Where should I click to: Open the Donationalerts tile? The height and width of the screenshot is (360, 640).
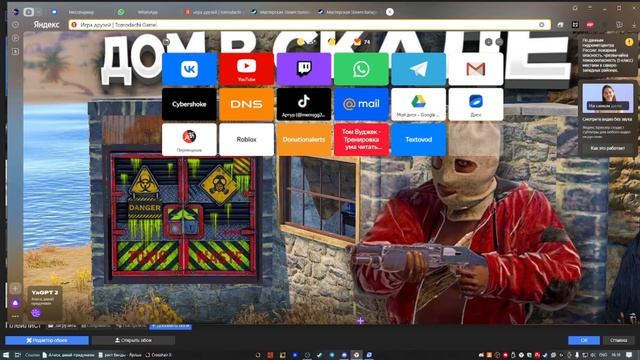coord(304,140)
